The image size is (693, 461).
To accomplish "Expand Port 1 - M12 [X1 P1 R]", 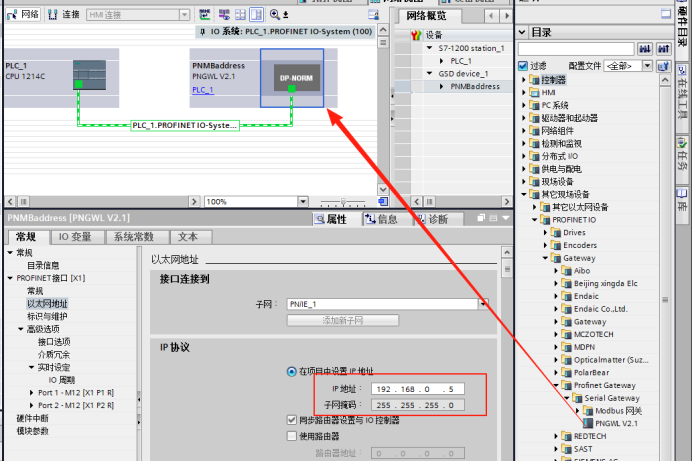I will pyautogui.click(x=31, y=392).
